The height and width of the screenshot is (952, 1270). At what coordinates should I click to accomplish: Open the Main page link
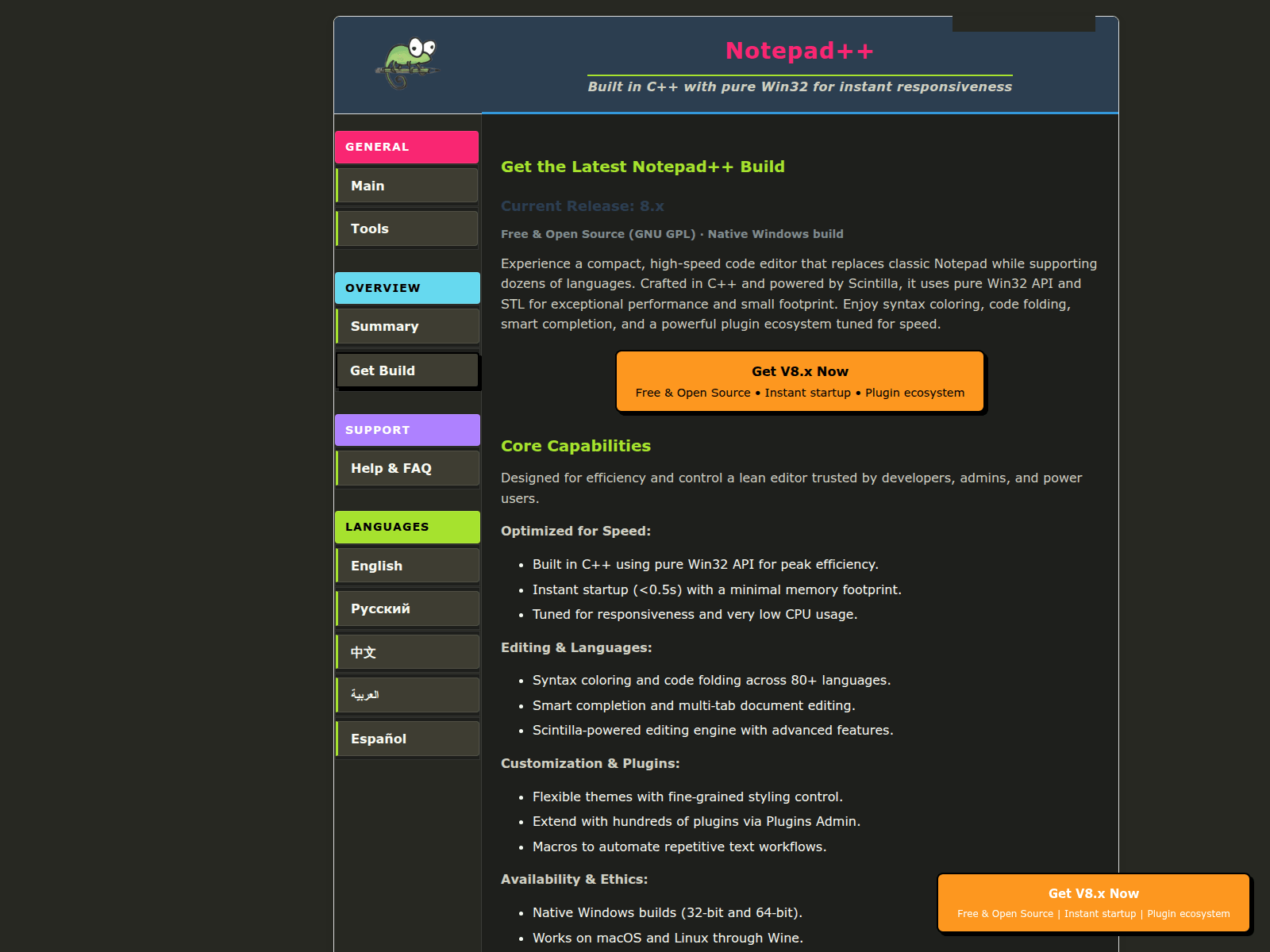(407, 186)
